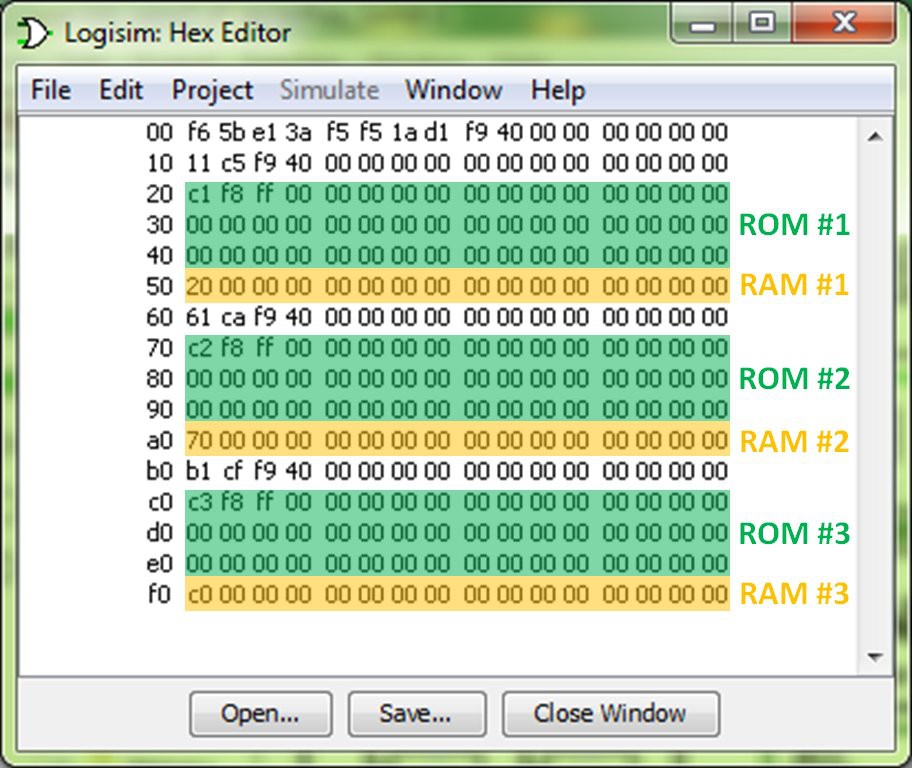Click the address label 00

tap(159, 133)
